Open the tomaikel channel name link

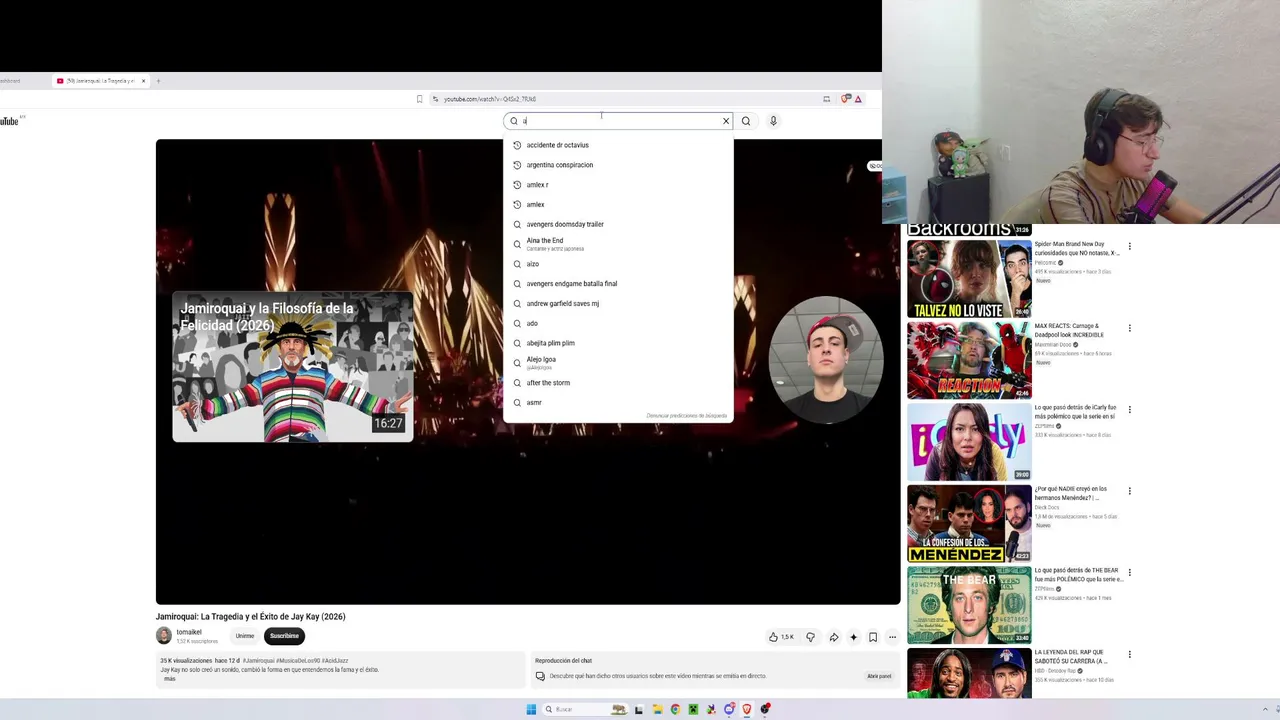pyautogui.click(x=189, y=632)
